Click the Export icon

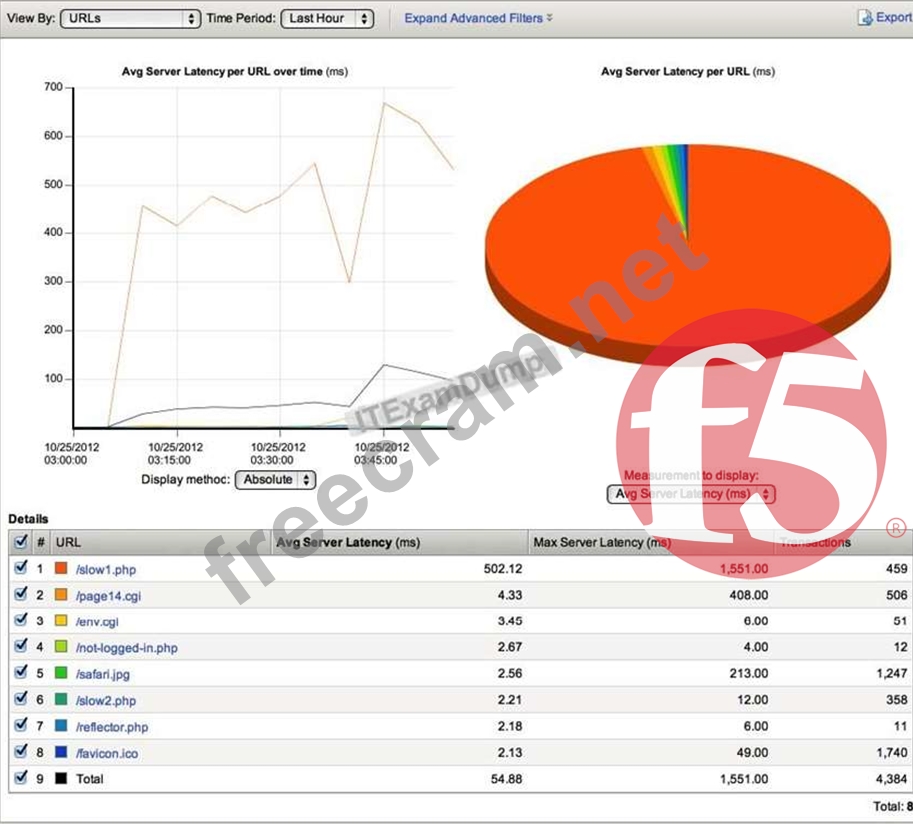[865, 17]
